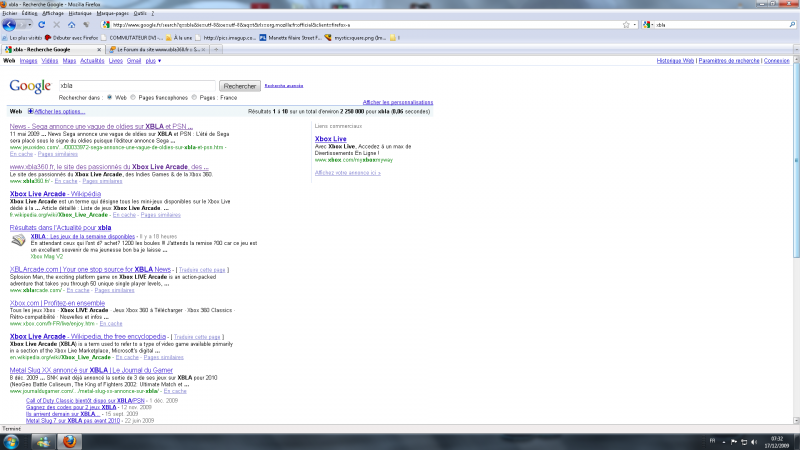Image resolution: width=800 pixels, height=450 pixels.
Task: Open the COMMUTATEUR DVI bookmark
Action: point(132,38)
